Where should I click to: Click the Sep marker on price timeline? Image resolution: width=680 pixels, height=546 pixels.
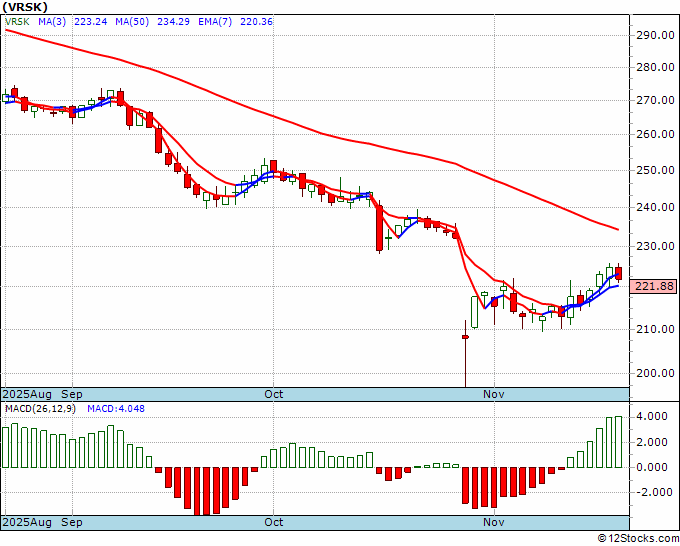pos(72,394)
